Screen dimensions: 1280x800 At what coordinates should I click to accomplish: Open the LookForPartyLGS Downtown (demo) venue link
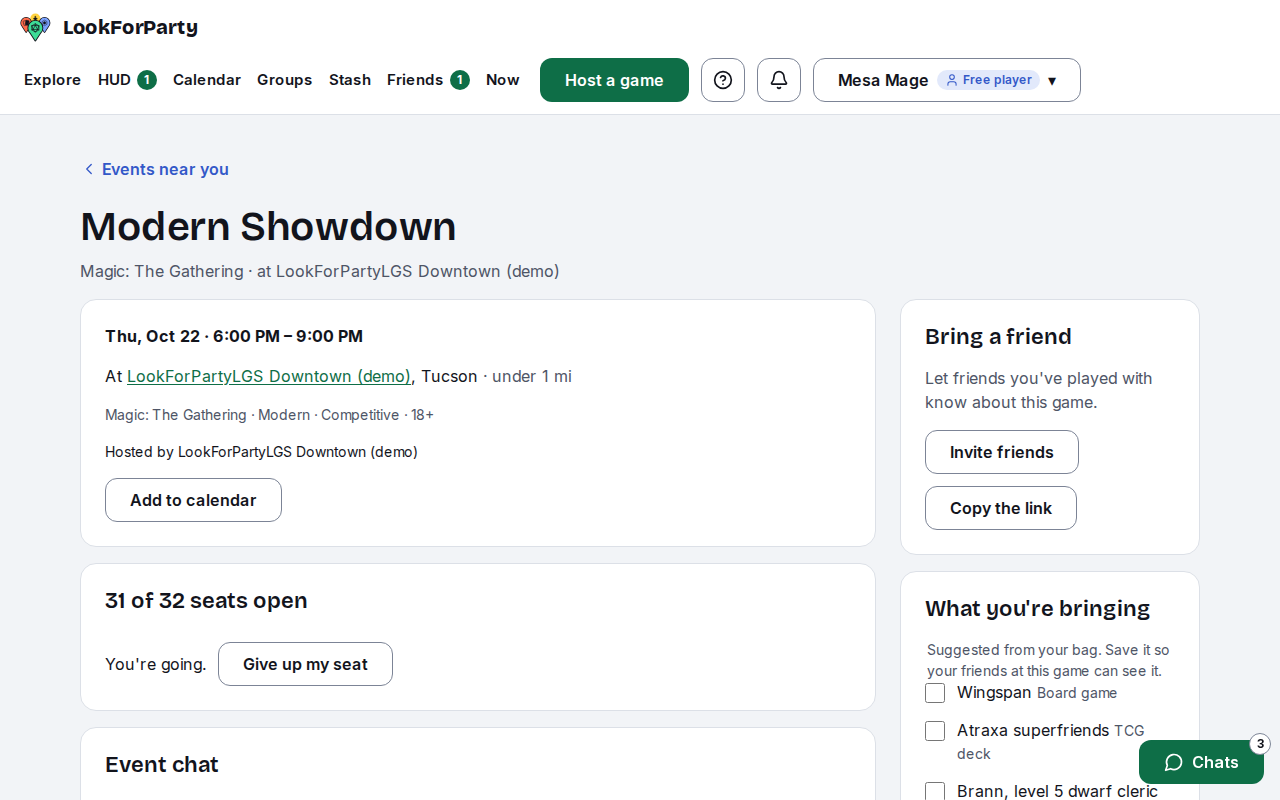269,376
